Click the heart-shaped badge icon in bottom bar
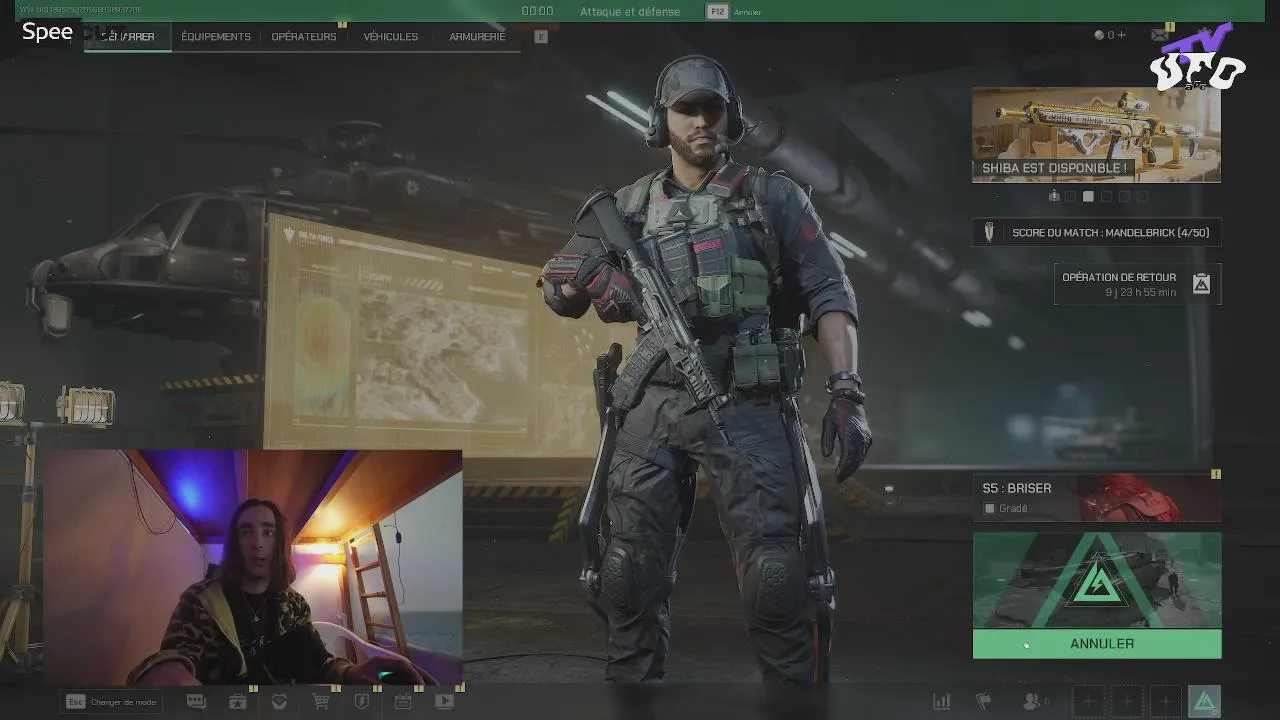Image resolution: width=1280 pixels, height=720 pixels. point(279,702)
